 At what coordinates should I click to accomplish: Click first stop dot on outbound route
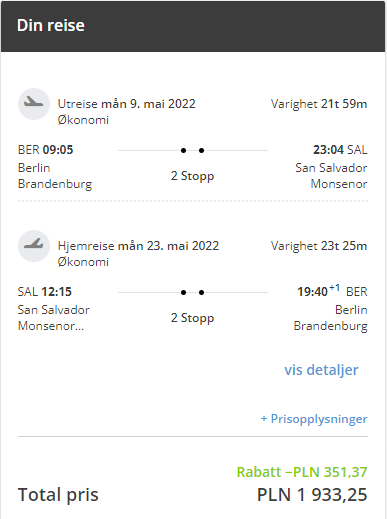tap(183, 150)
